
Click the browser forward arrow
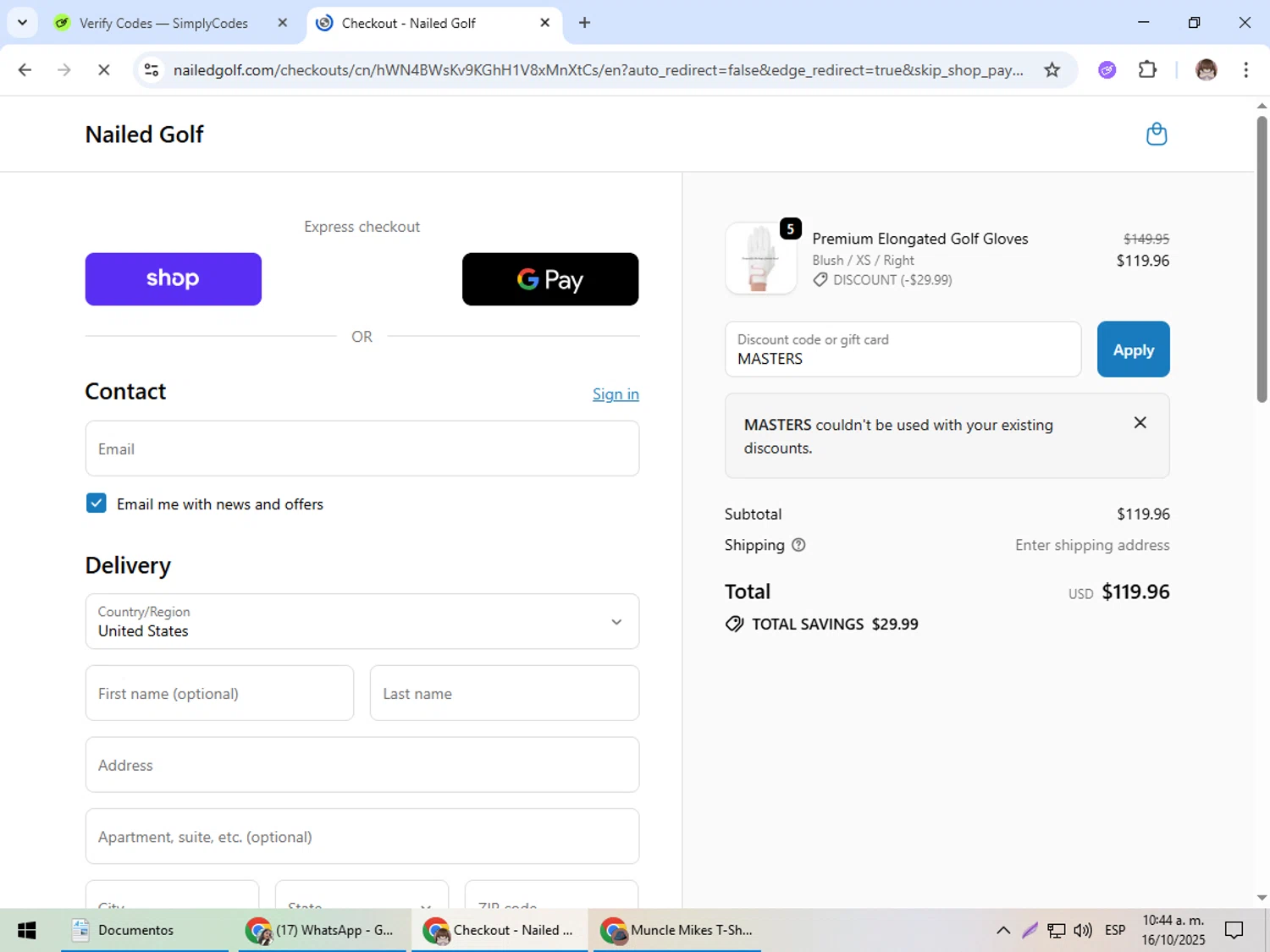click(63, 70)
